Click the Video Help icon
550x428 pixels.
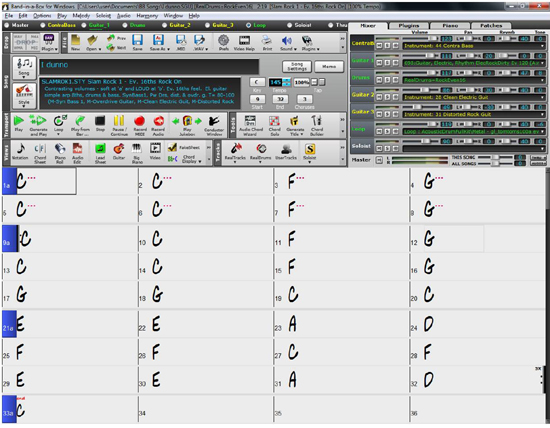(244, 42)
